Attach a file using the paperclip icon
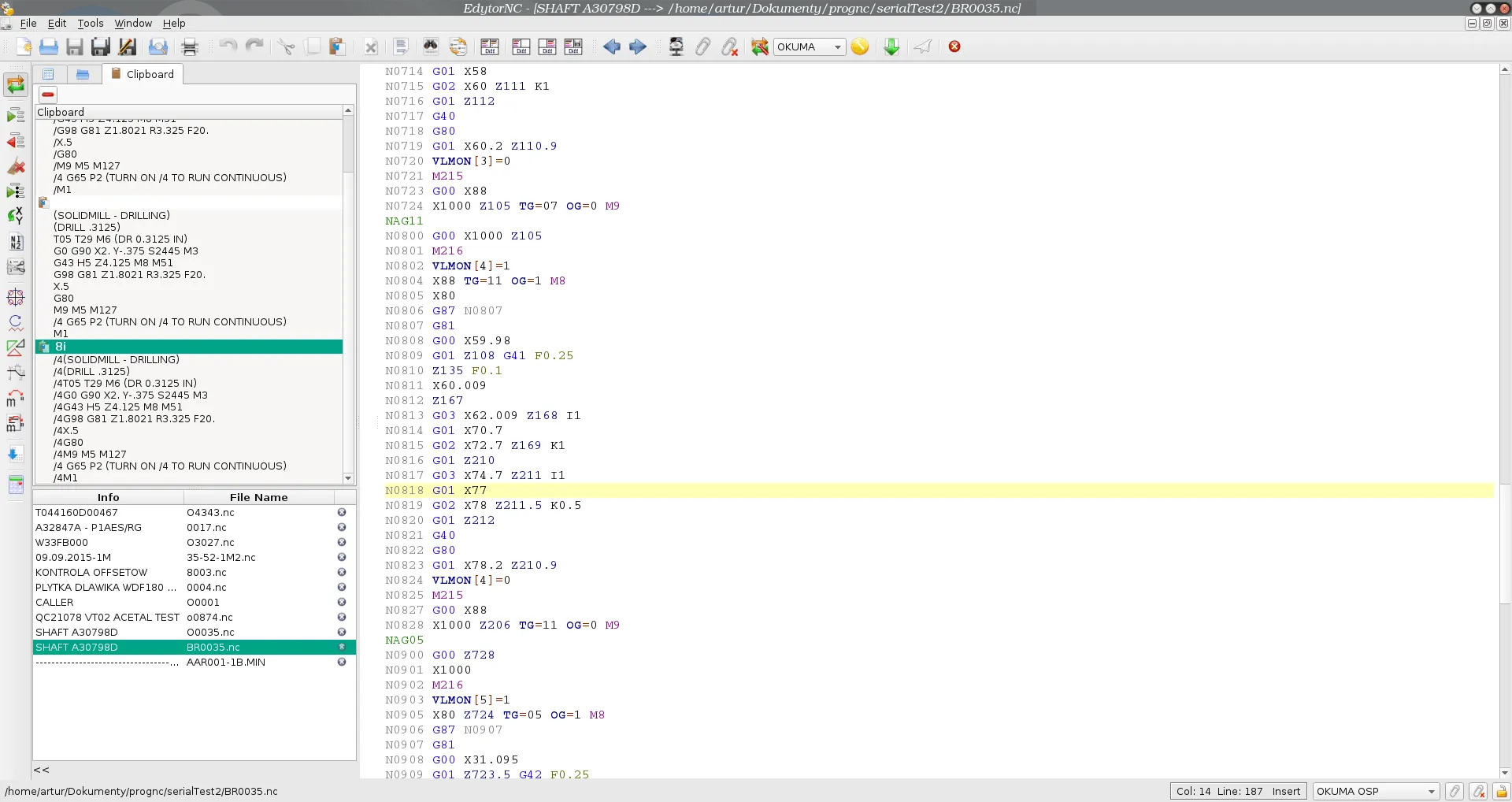 click(x=702, y=46)
